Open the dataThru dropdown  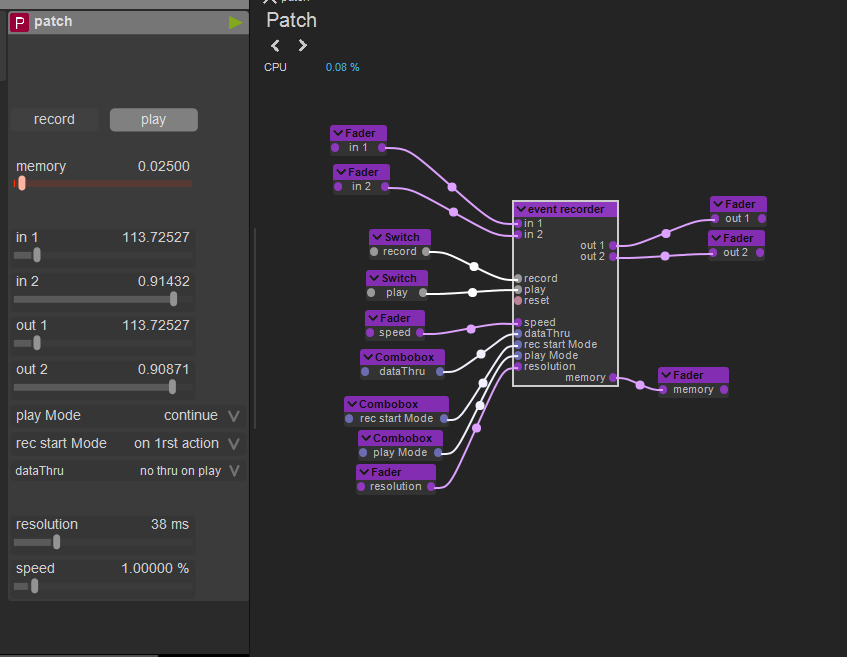tap(233, 470)
